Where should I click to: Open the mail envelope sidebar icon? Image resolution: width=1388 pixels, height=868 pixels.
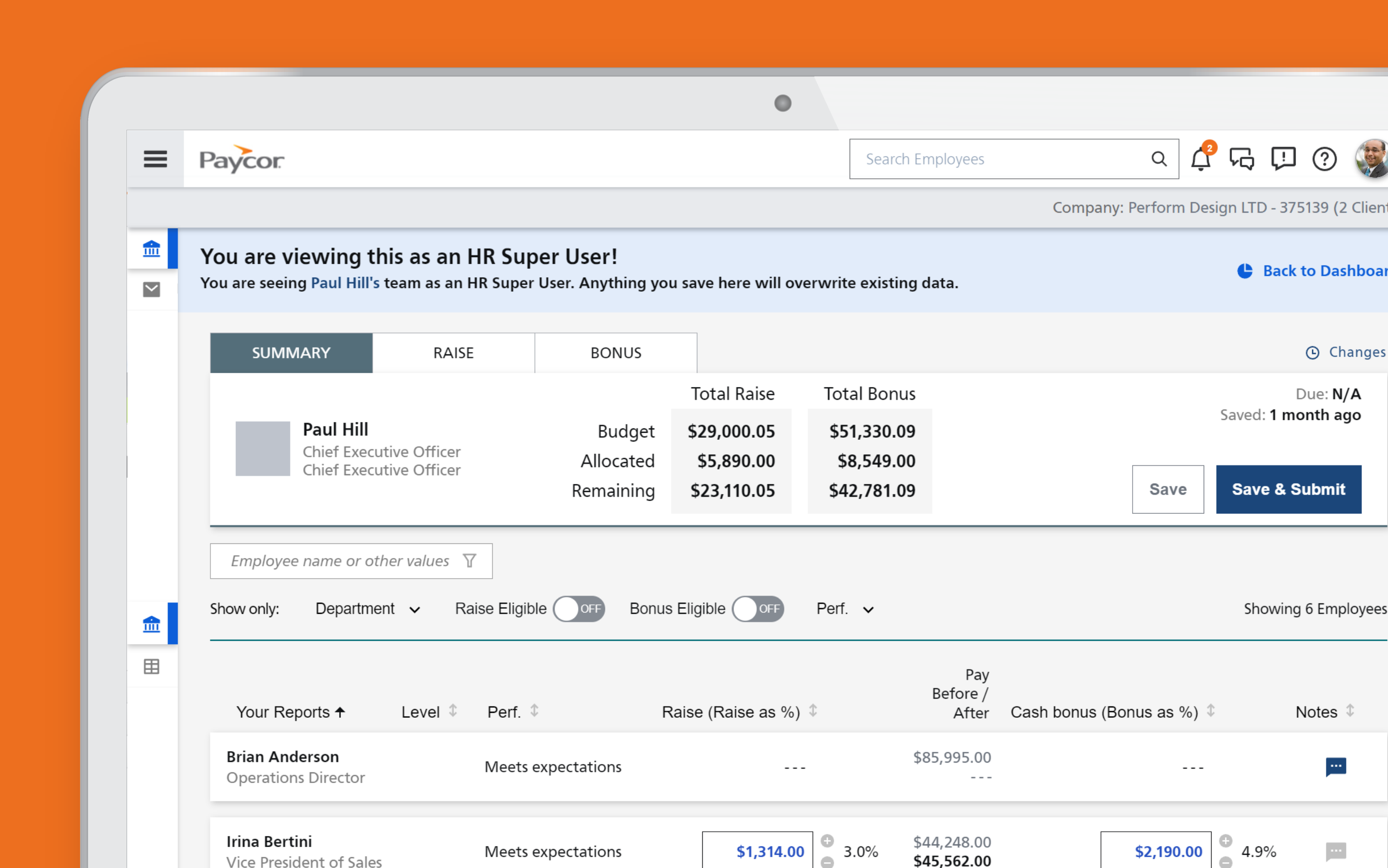(x=151, y=289)
